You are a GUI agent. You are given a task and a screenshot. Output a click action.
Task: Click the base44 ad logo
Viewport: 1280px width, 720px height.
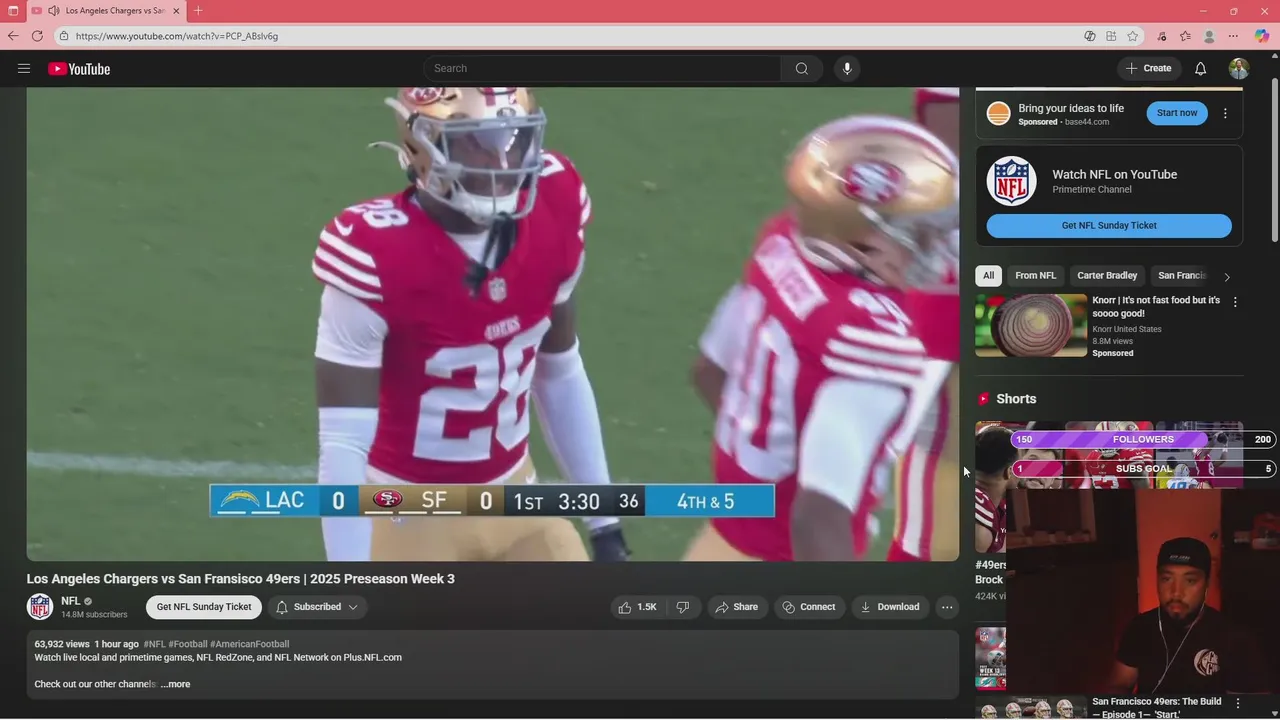pos(999,113)
